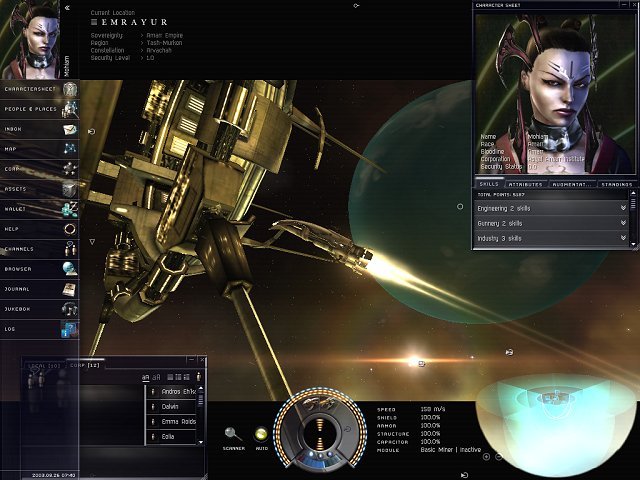Toggle the Auto pilot green button
Image resolution: width=640 pixels, height=480 pixels.
pyautogui.click(x=261, y=434)
